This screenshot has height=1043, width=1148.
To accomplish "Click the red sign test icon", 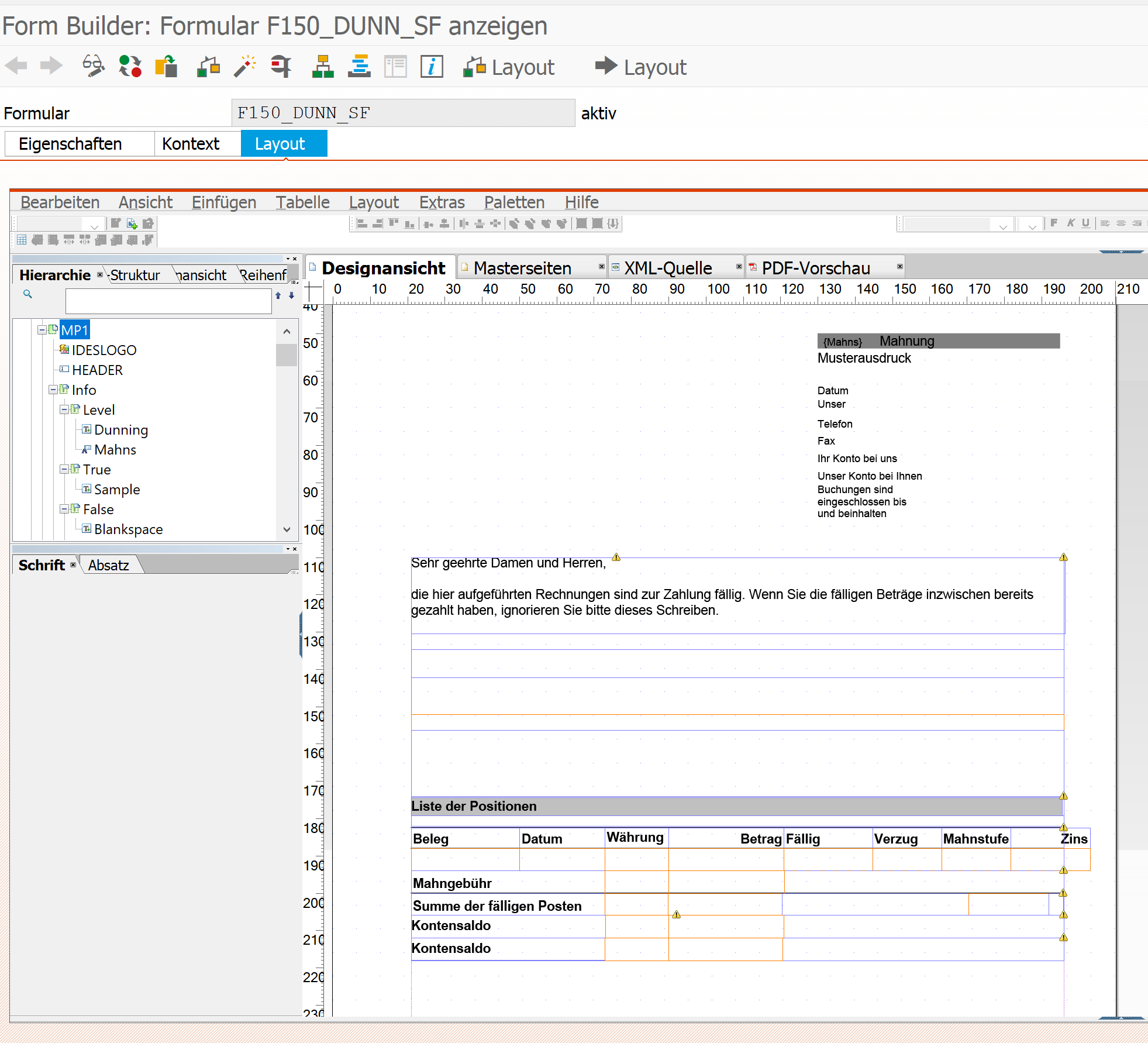I will click(x=281, y=66).
